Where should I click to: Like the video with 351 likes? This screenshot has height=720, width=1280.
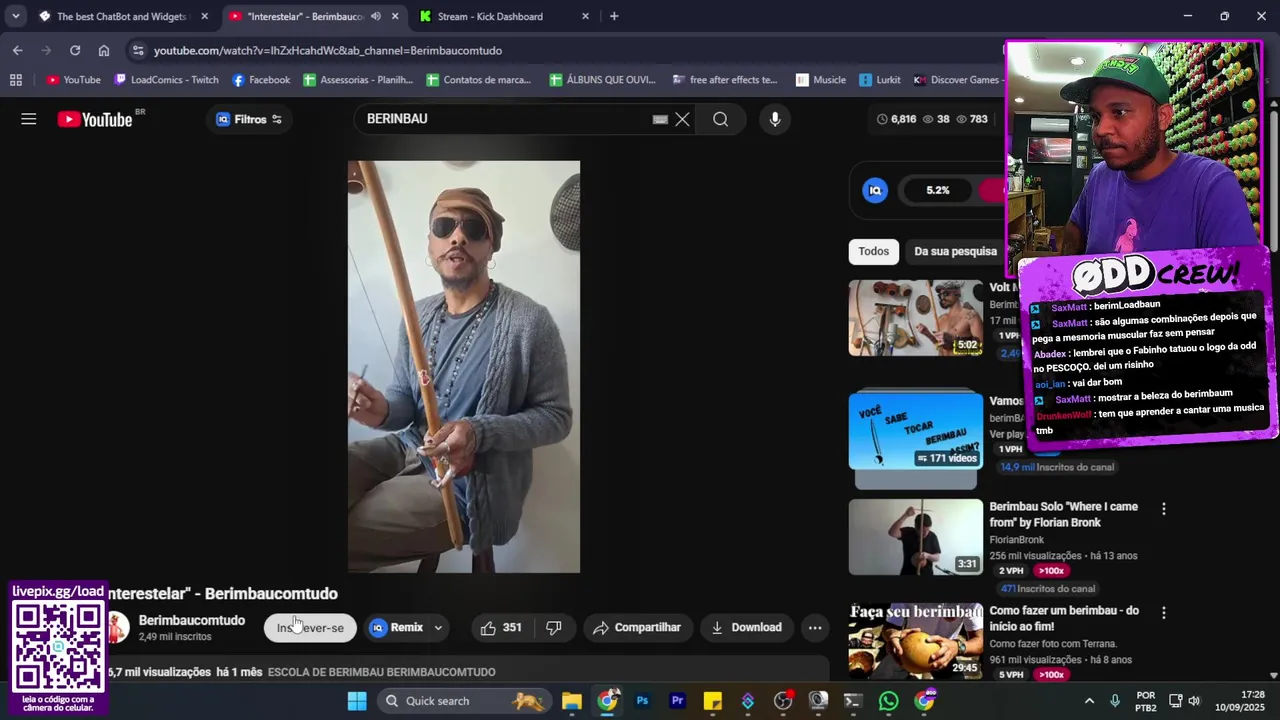tap(501, 627)
